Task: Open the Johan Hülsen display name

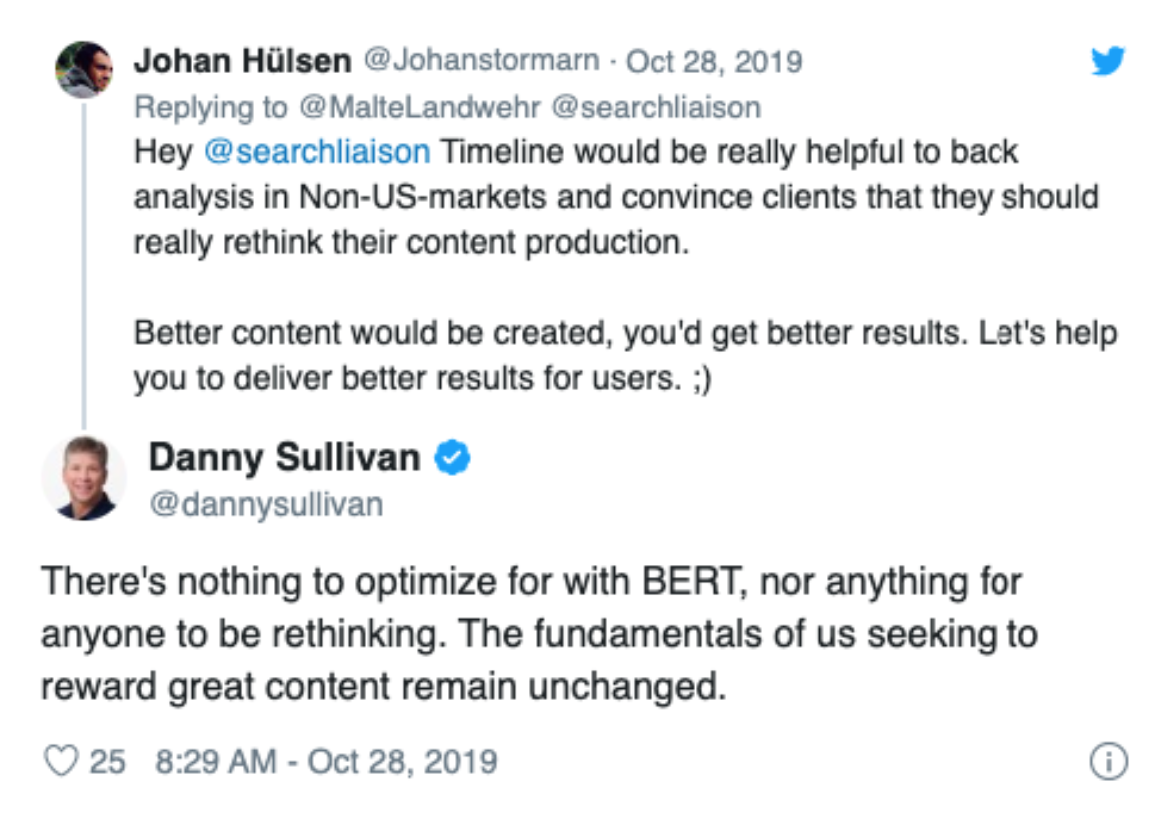Action: point(243,61)
